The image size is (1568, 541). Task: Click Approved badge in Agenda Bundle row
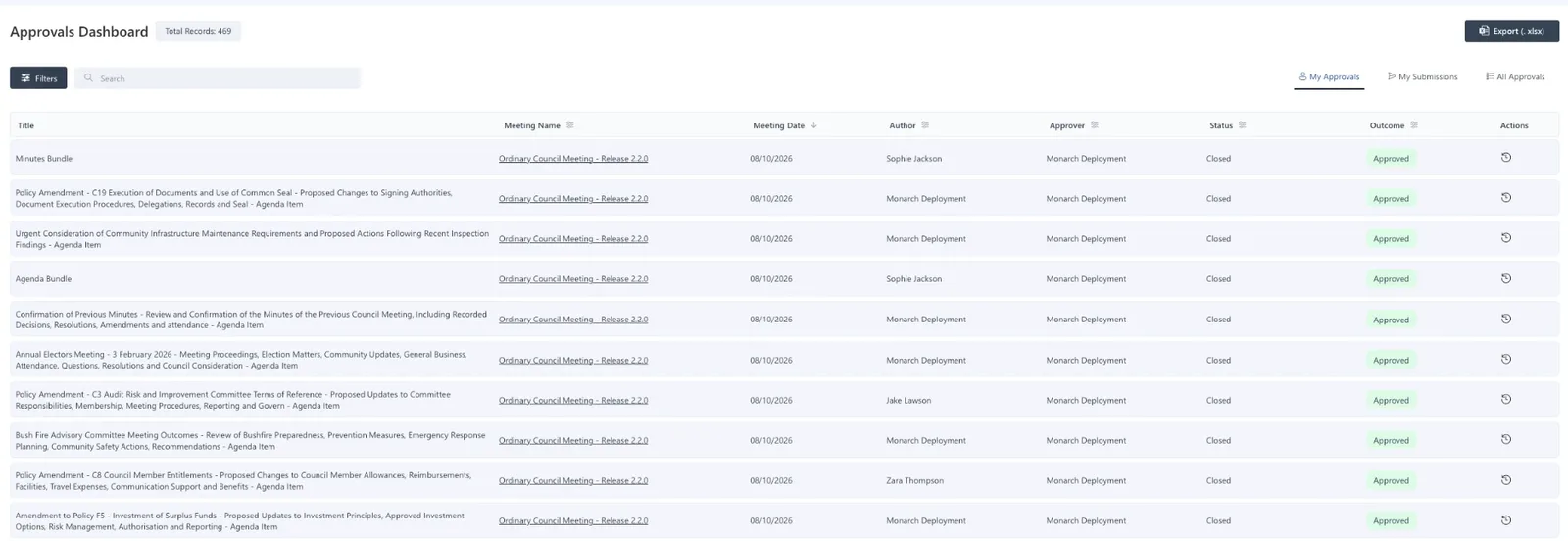tap(1391, 278)
